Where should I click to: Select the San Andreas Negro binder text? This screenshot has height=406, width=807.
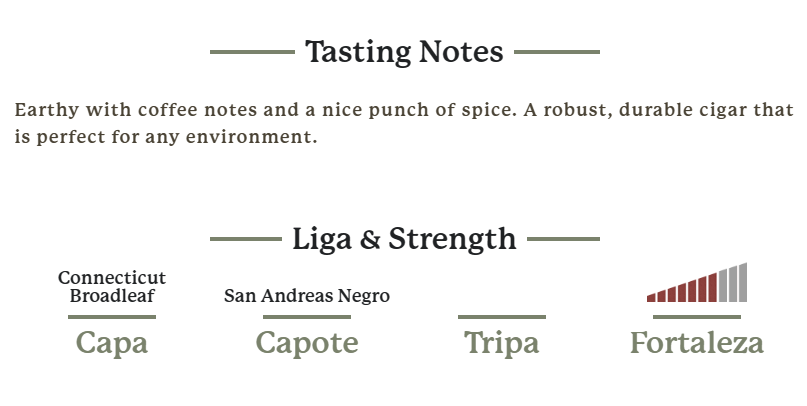(x=307, y=296)
